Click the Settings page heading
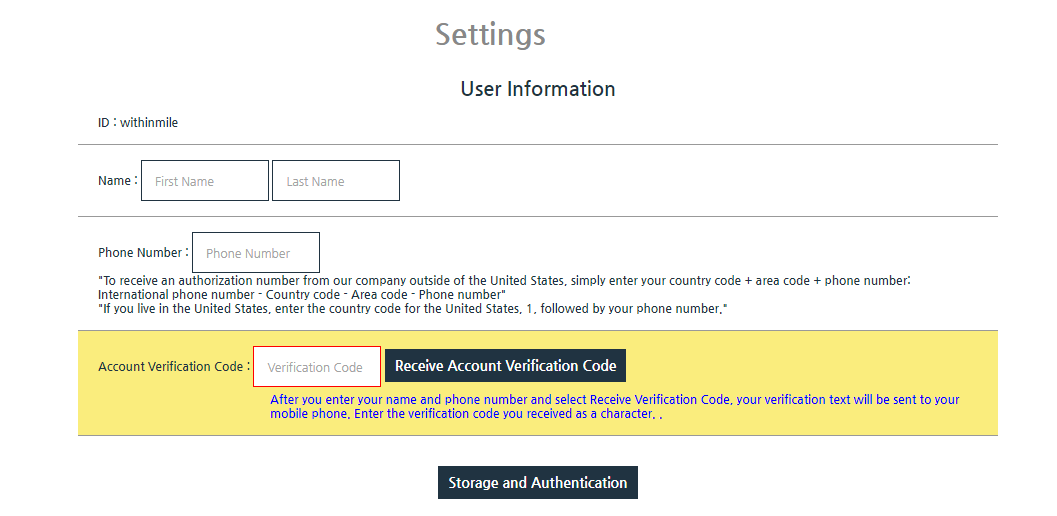The height and width of the screenshot is (516, 1057). [490, 34]
